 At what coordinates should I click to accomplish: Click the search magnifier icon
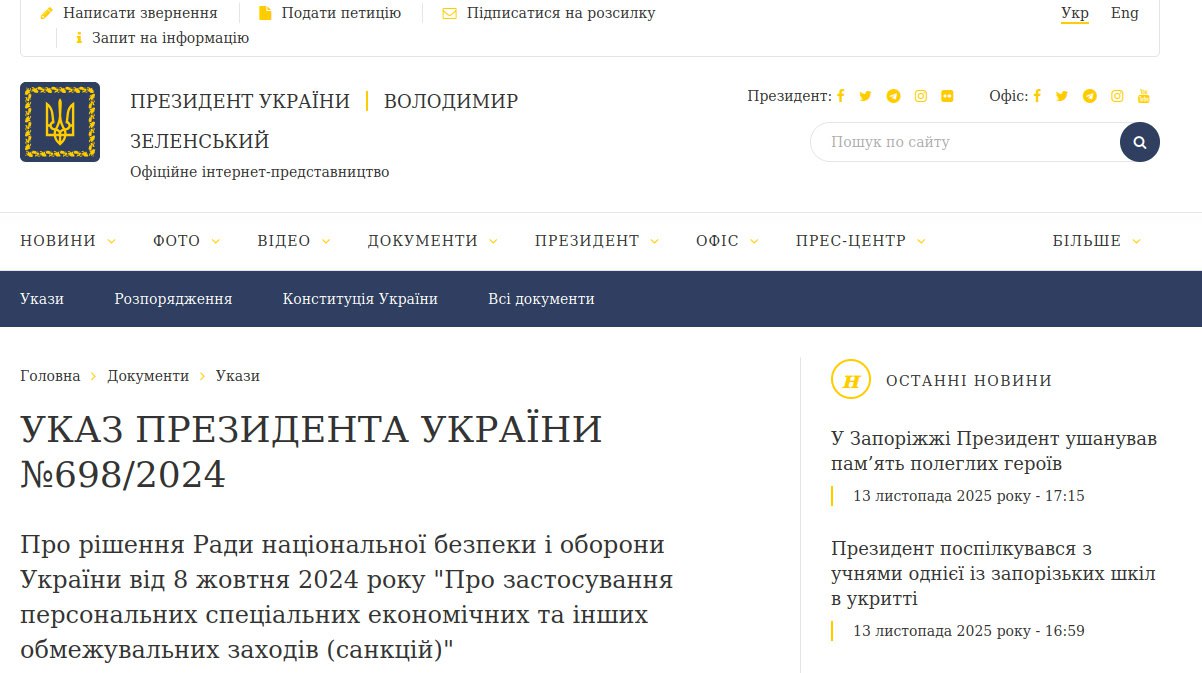pyautogui.click(x=1139, y=142)
